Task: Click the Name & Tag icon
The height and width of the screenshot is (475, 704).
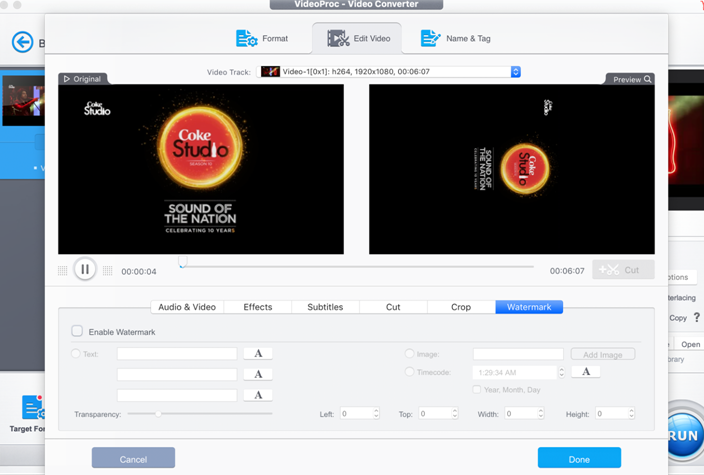Action: (x=430, y=38)
